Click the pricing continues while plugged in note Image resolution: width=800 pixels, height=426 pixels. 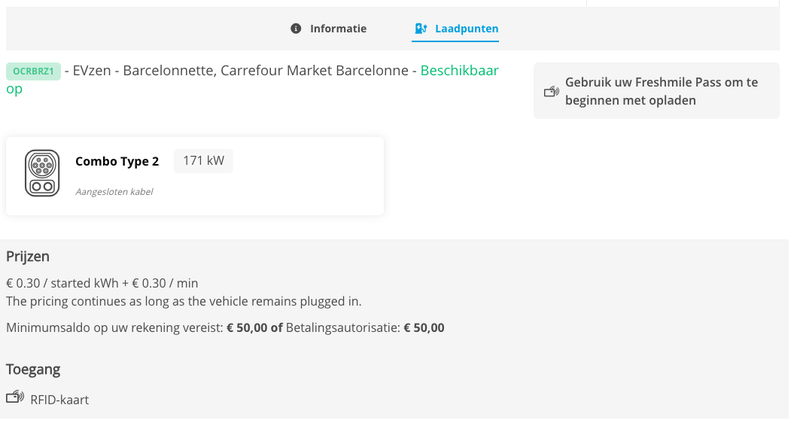183,301
